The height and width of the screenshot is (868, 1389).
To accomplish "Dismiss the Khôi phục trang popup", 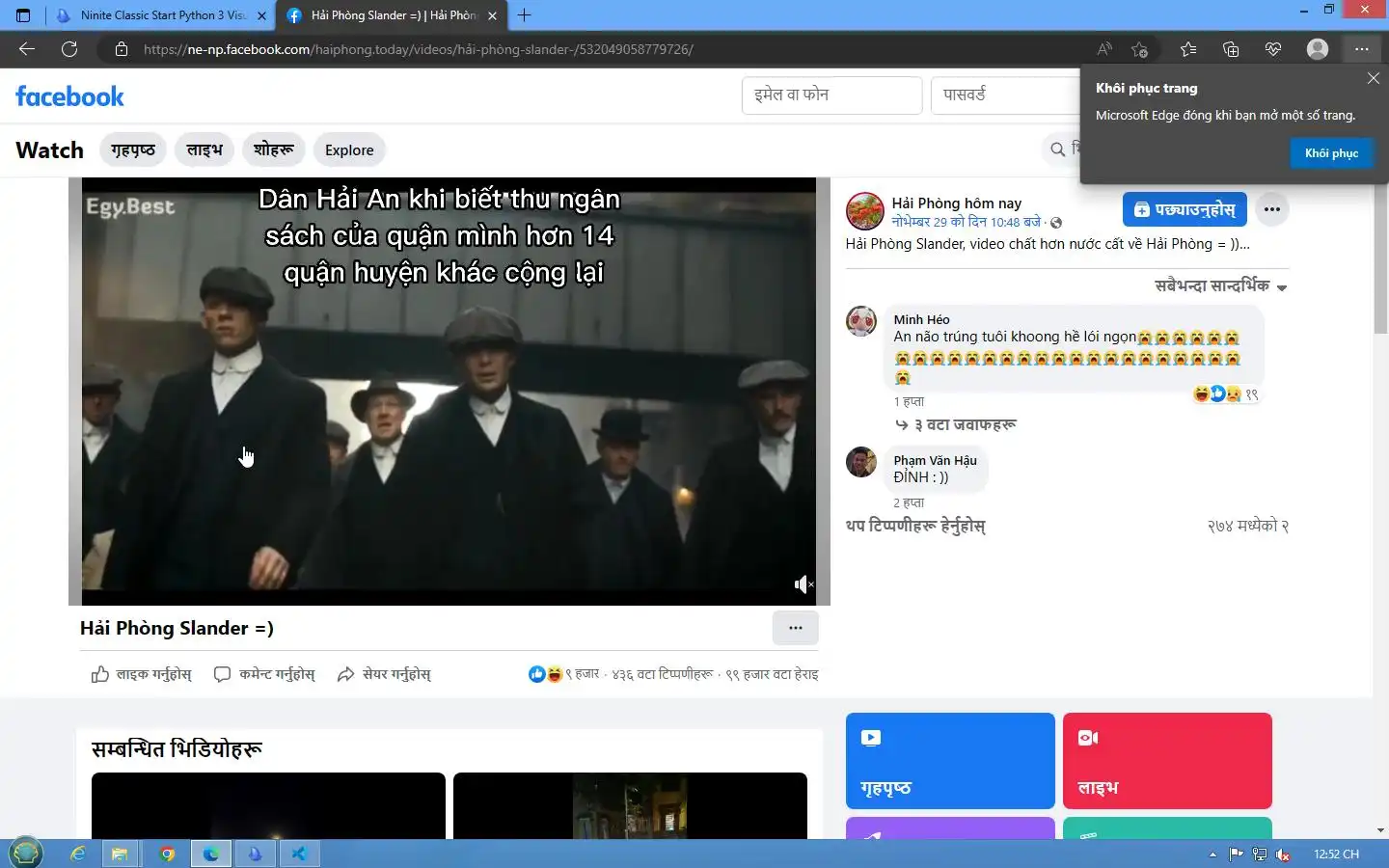I will (x=1374, y=78).
